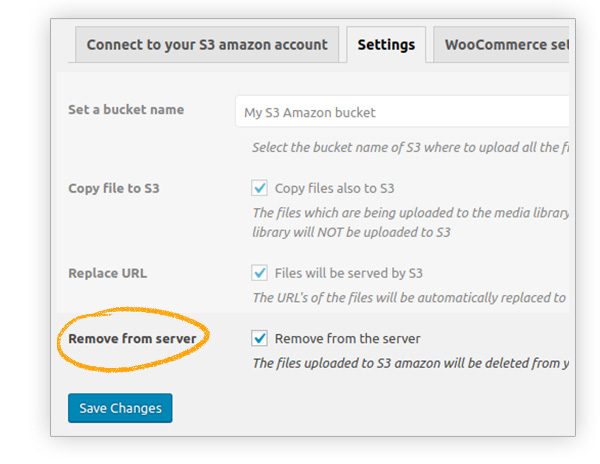Click the description files uploaded to S3 amazon deleted
This screenshot has height=464, width=600.
[410, 363]
